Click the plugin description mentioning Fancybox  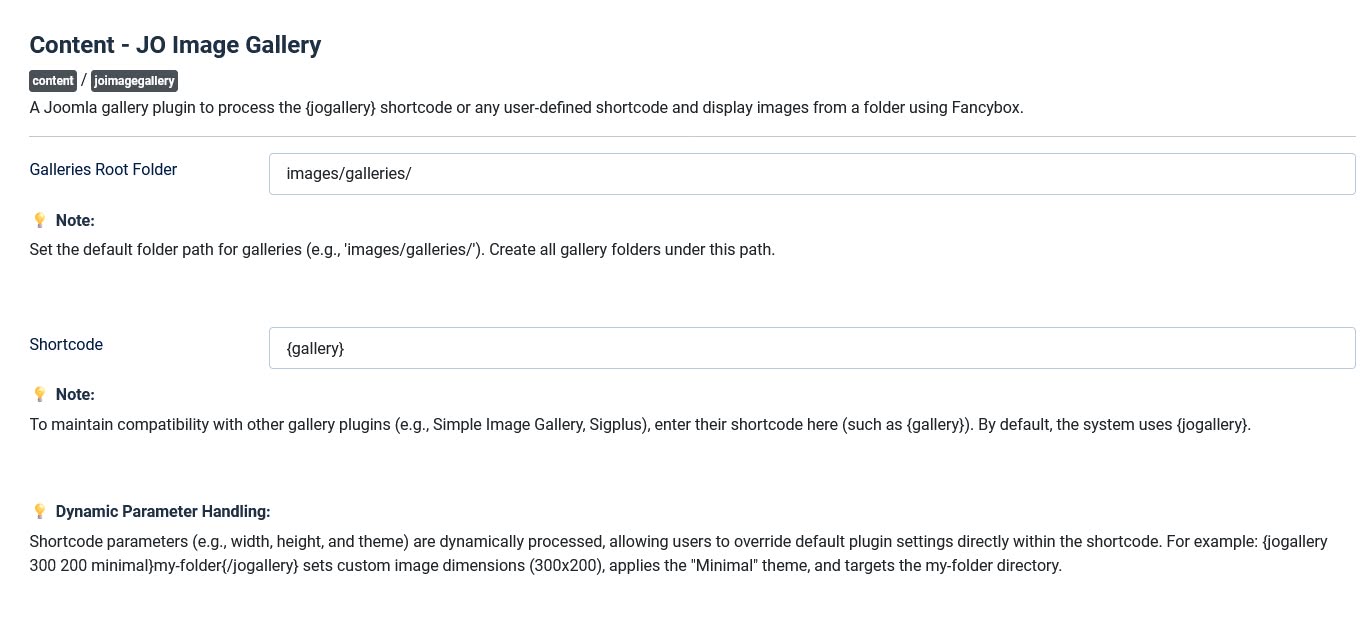pos(526,107)
